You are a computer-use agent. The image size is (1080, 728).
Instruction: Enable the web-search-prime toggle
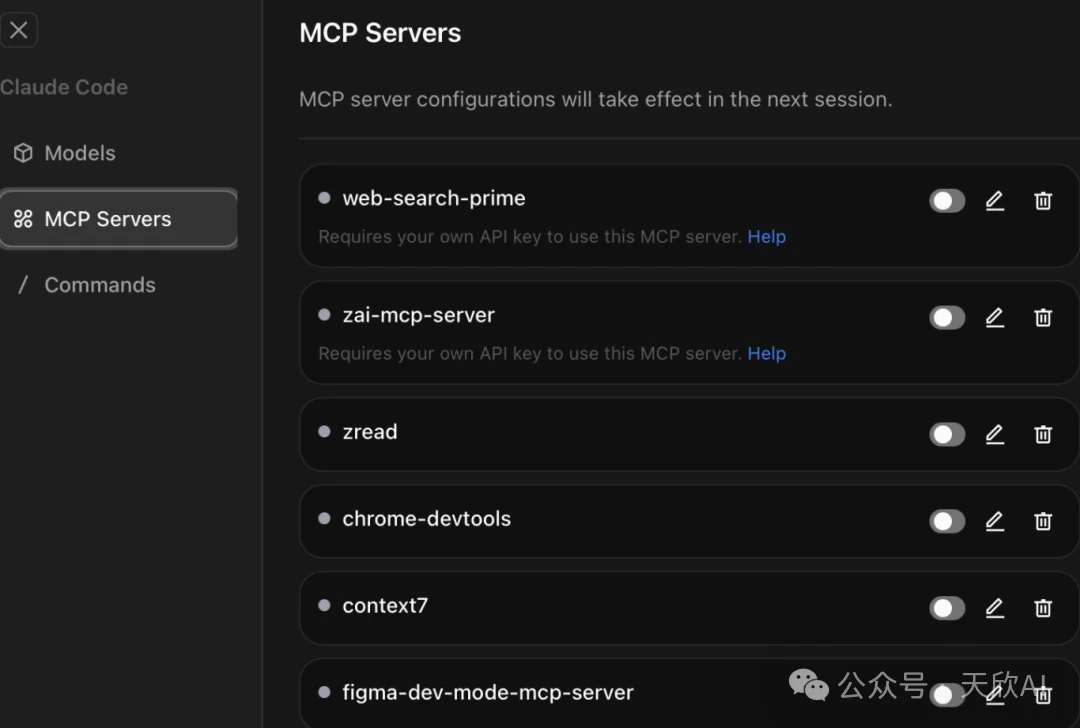pos(947,201)
